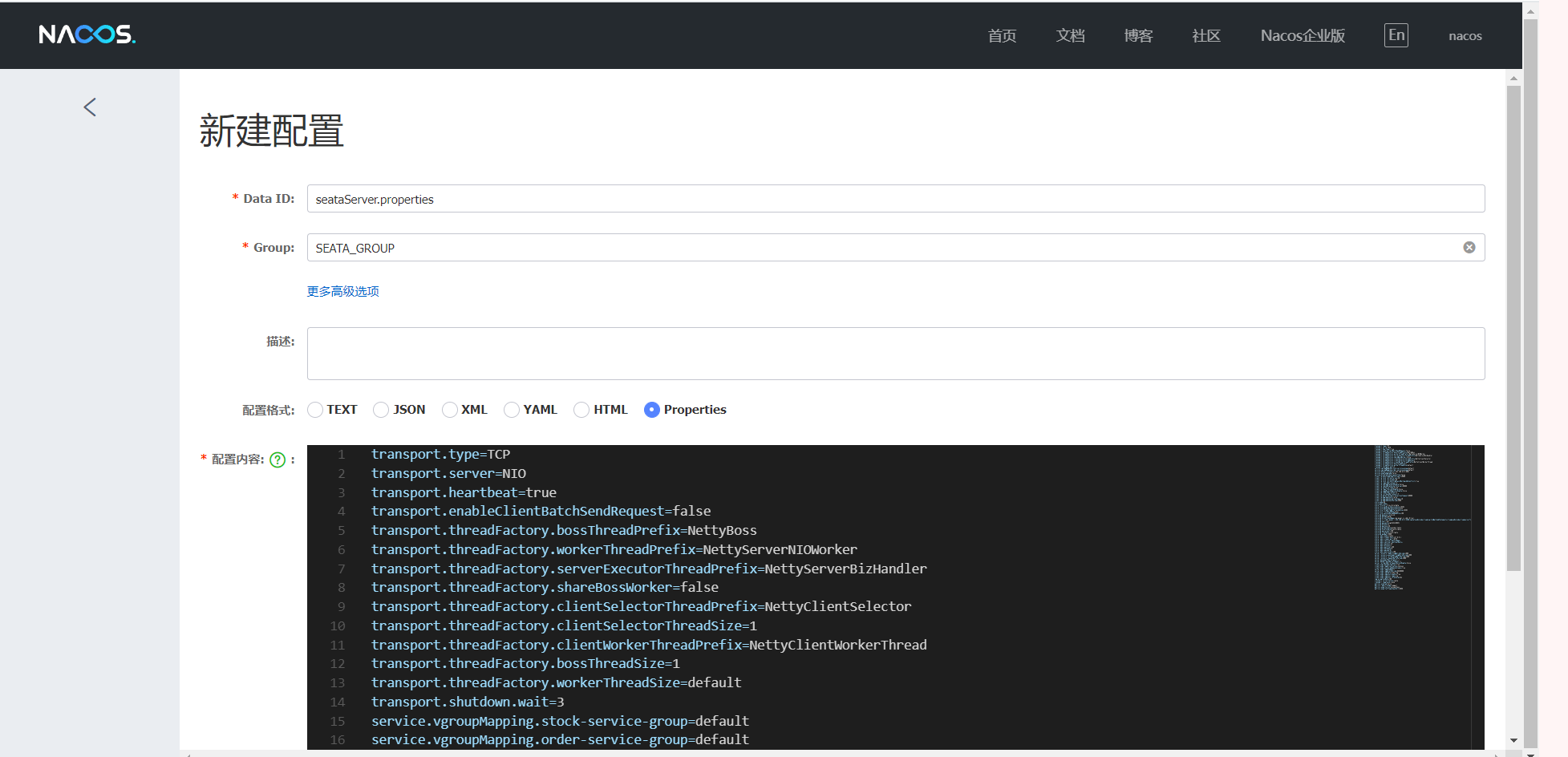Open the nacos user menu

pos(1465,36)
